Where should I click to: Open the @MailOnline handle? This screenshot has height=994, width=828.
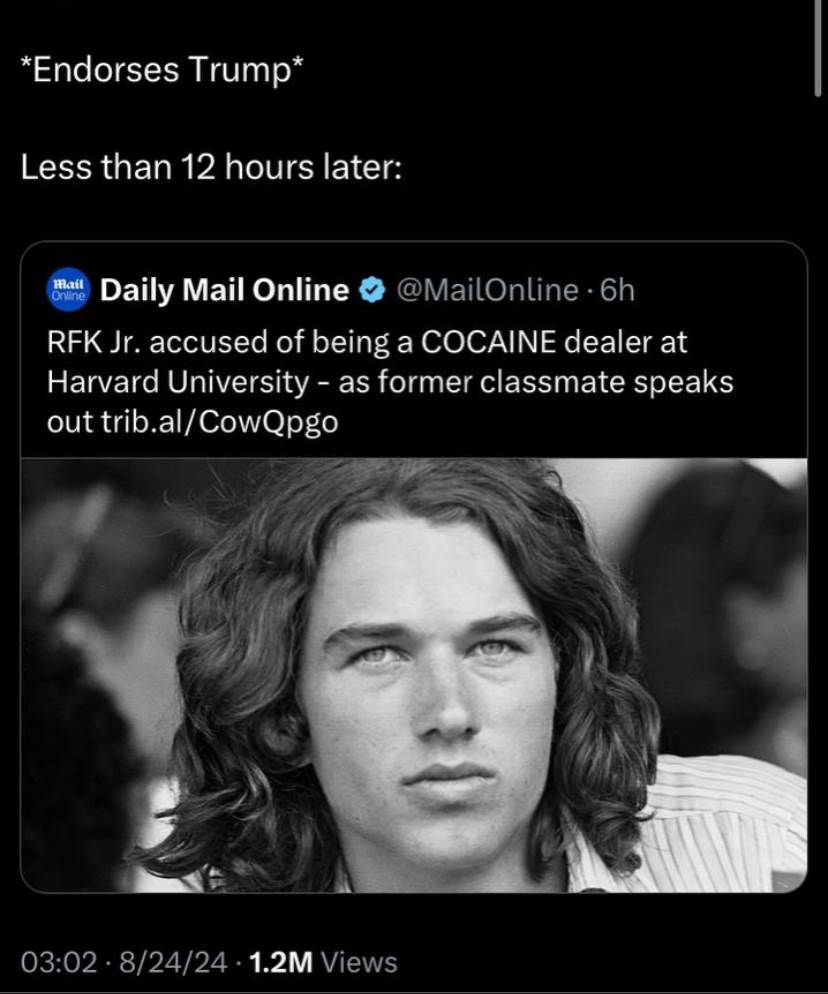coord(488,290)
